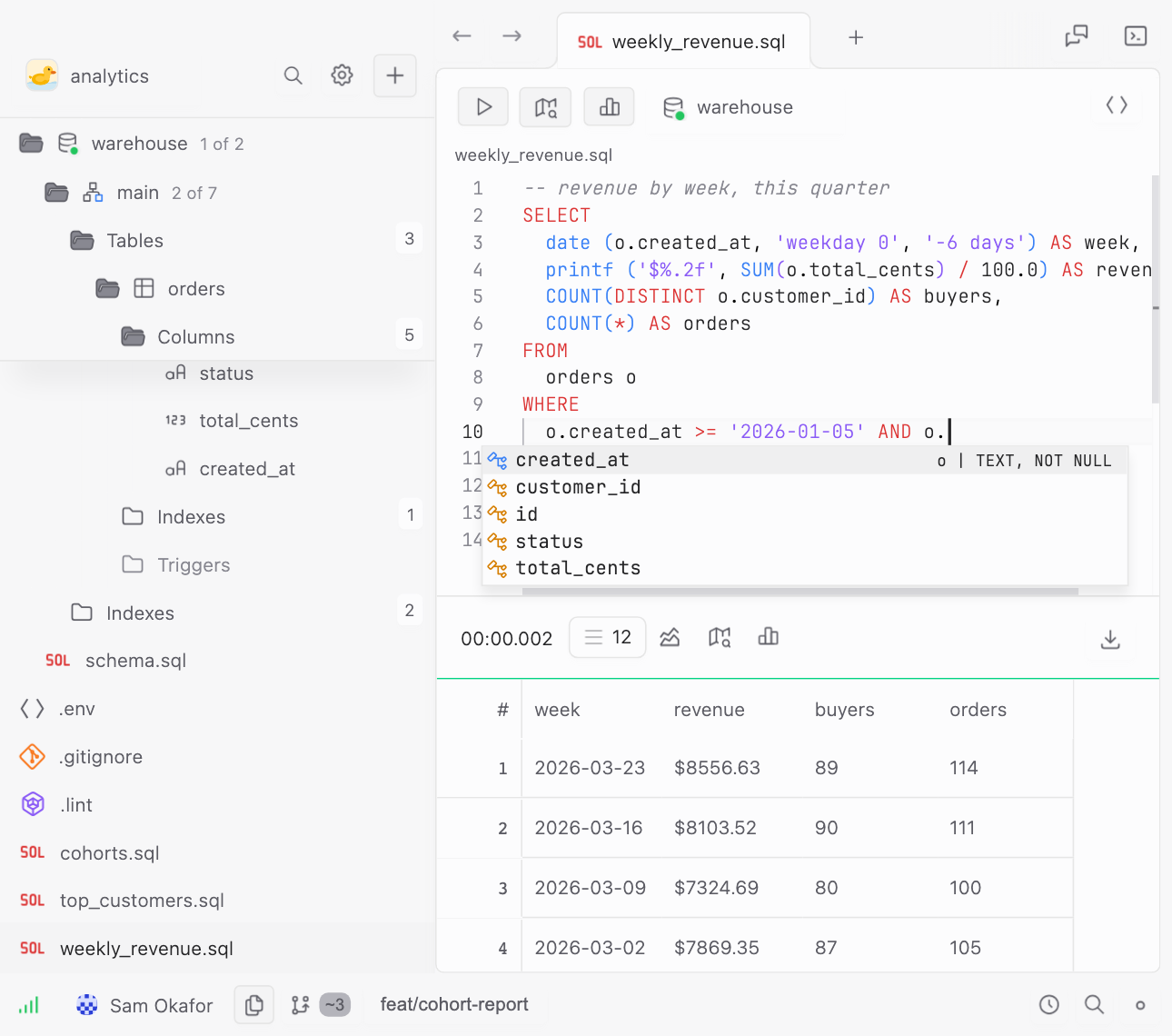The image size is (1172, 1036).
Task: Choose customer_id from the autocomplete list
Action: tap(805, 487)
